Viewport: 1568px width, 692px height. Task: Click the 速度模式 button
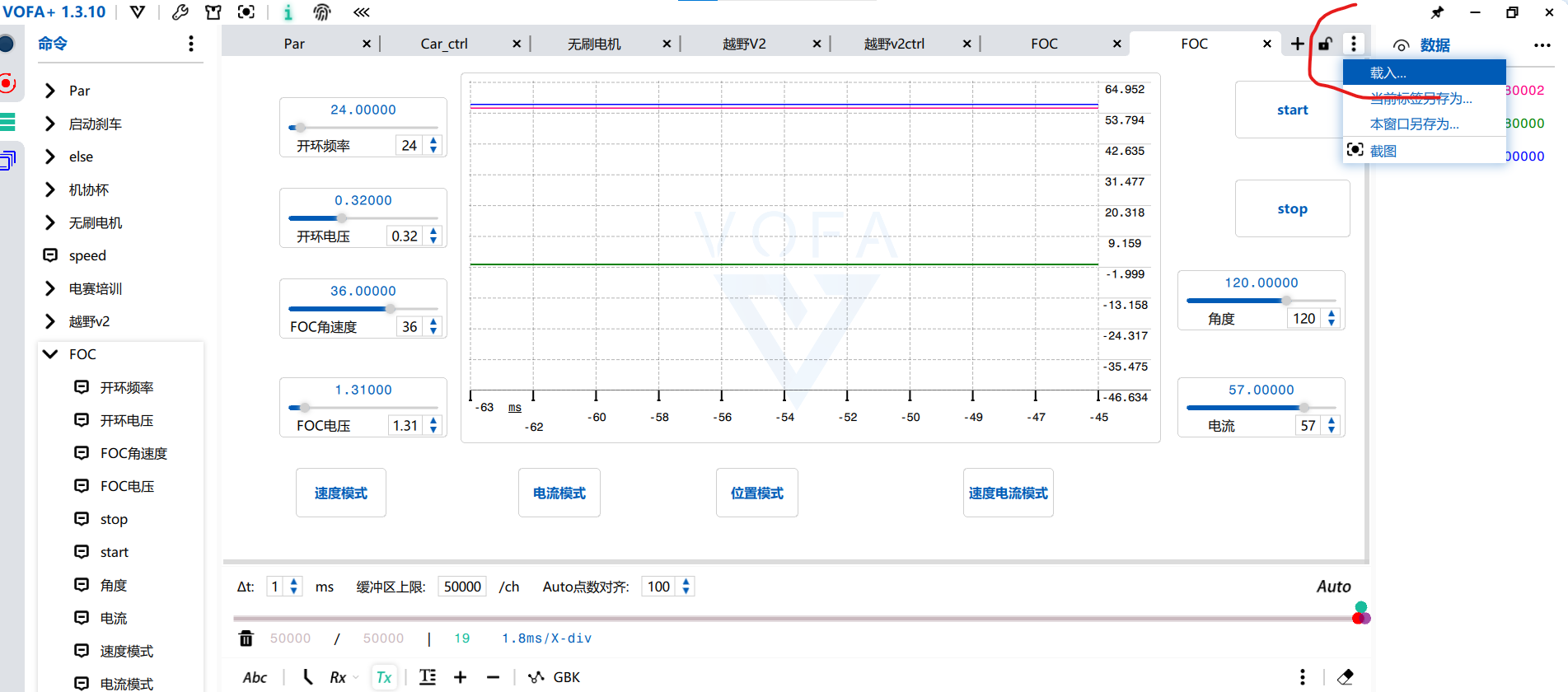pos(340,493)
